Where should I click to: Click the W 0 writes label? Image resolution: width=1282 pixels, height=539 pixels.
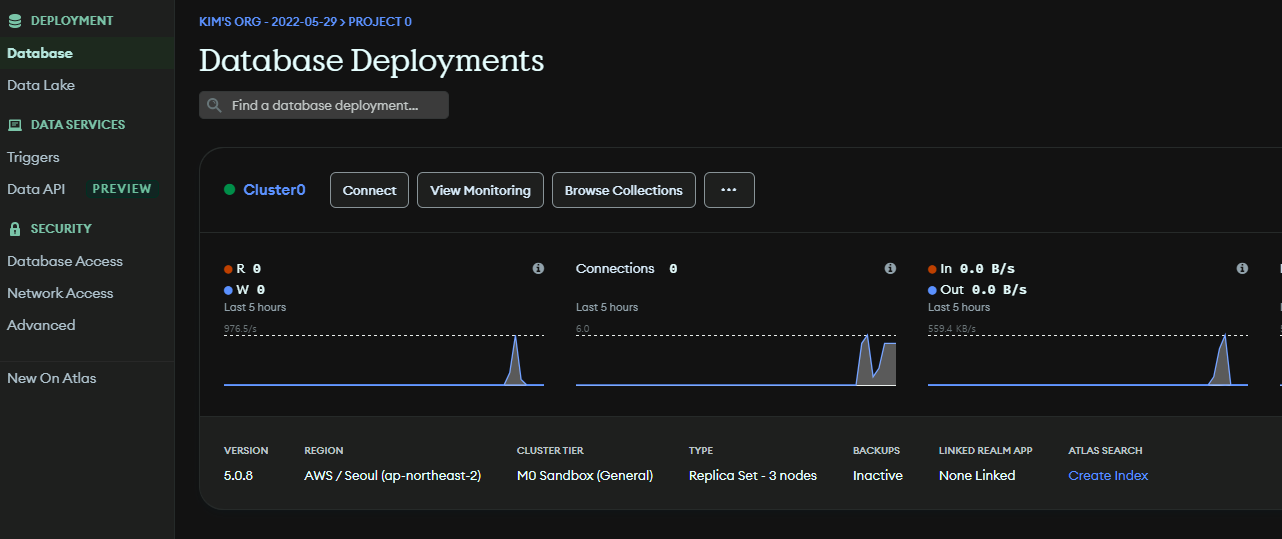(245, 290)
